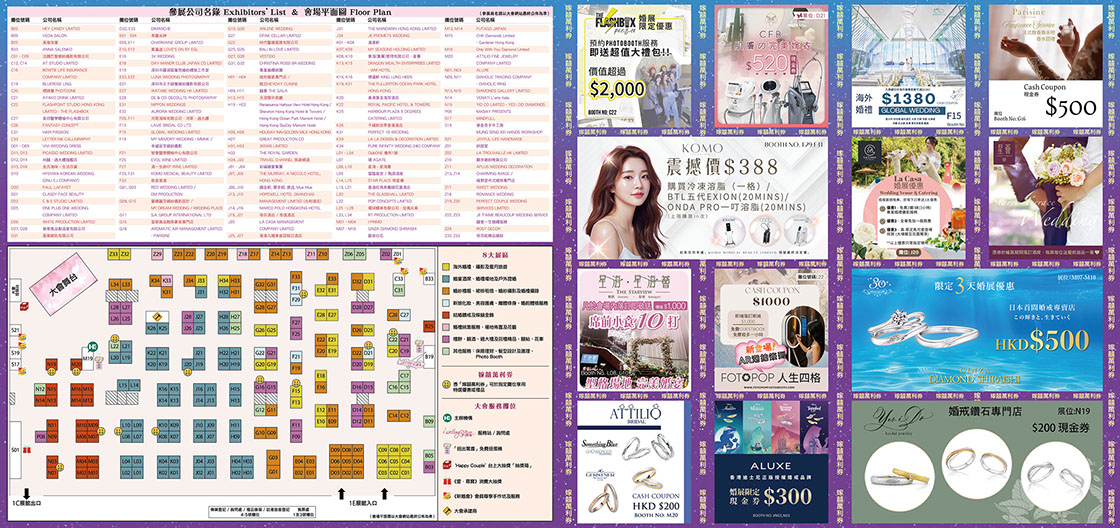Click red booth B25 on the floor plan
Viewport: 1120px width, 528px height.
(x=429, y=327)
